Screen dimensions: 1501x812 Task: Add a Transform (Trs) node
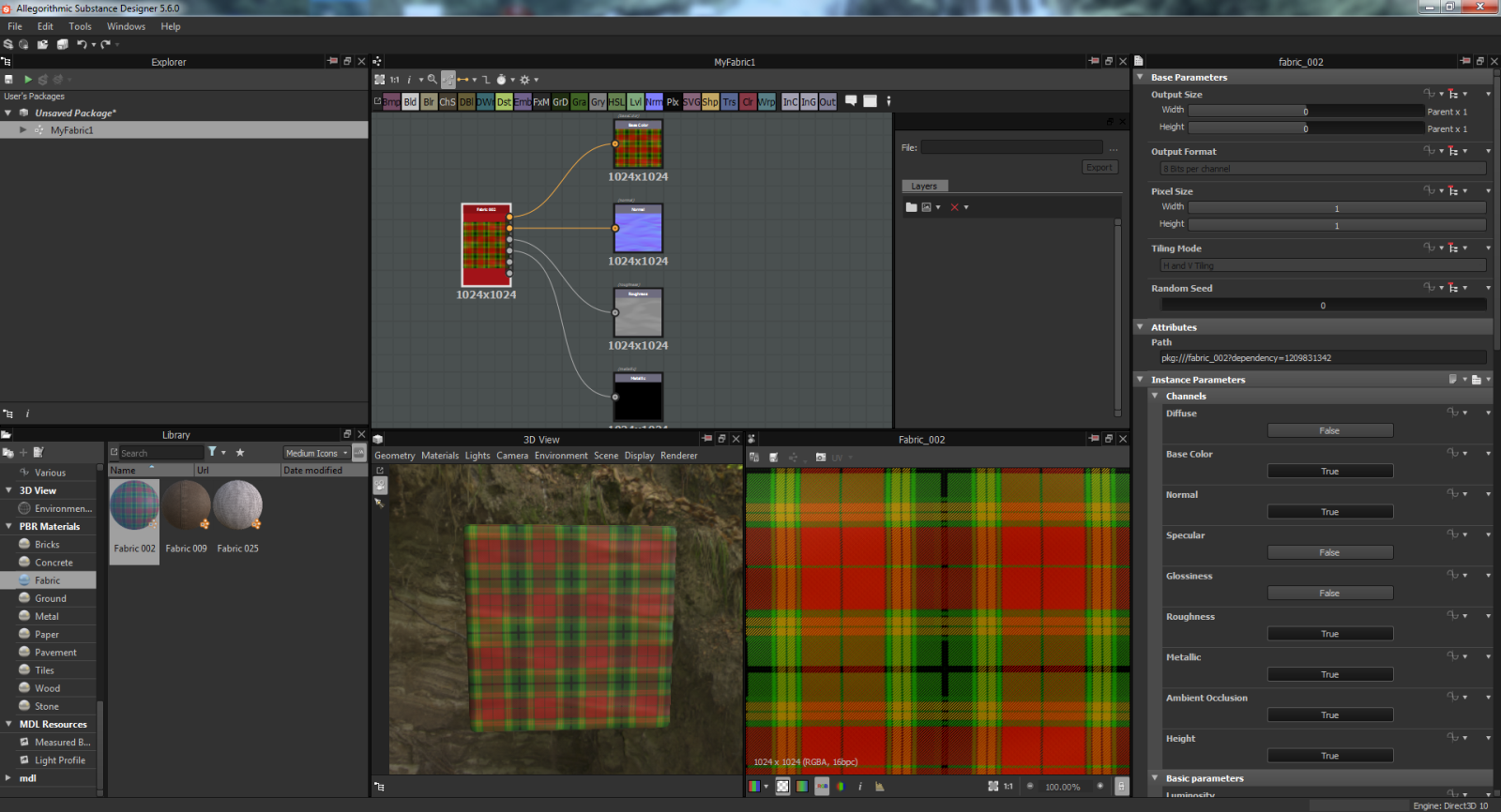729,101
